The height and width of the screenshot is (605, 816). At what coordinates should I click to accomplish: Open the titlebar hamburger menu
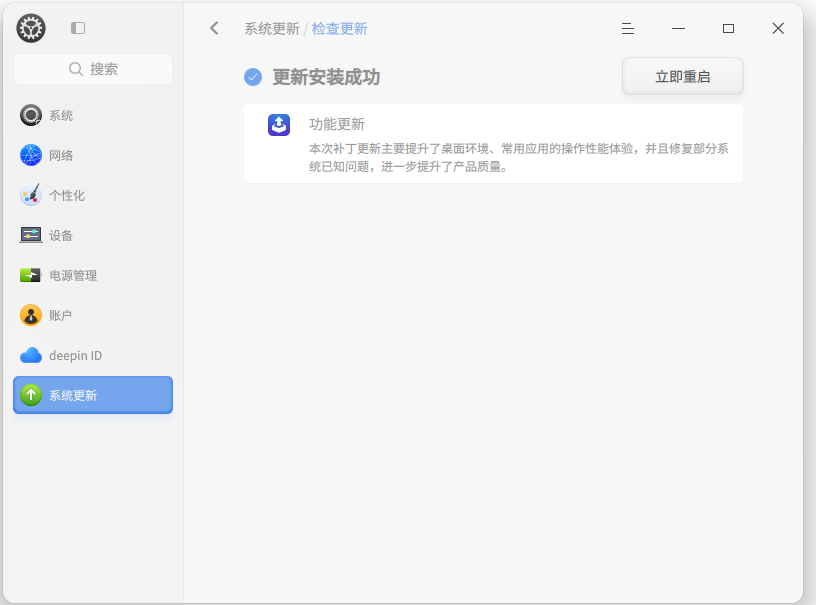click(628, 29)
